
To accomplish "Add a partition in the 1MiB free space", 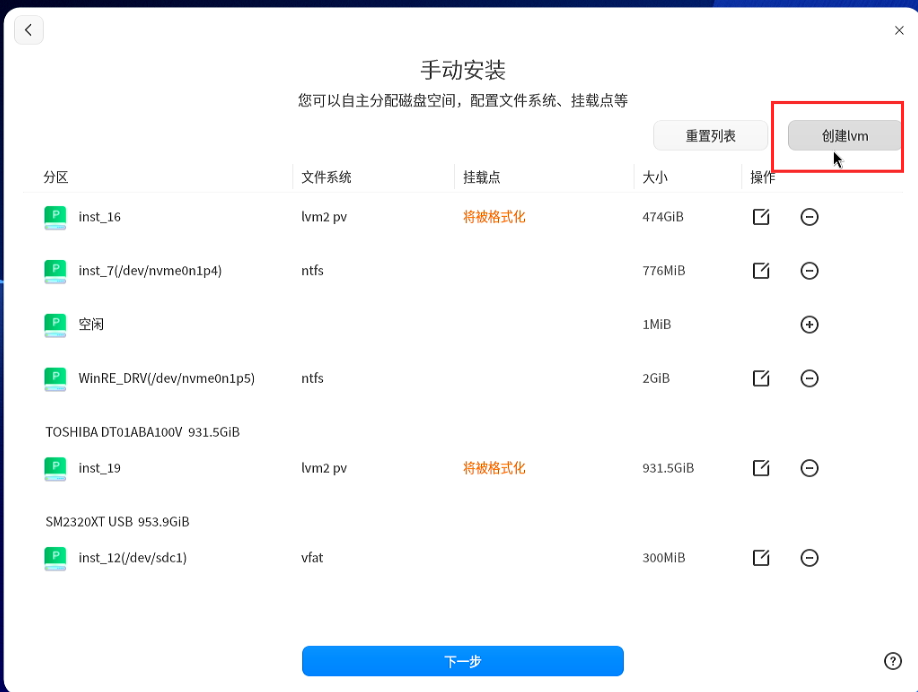I will [809, 324].
